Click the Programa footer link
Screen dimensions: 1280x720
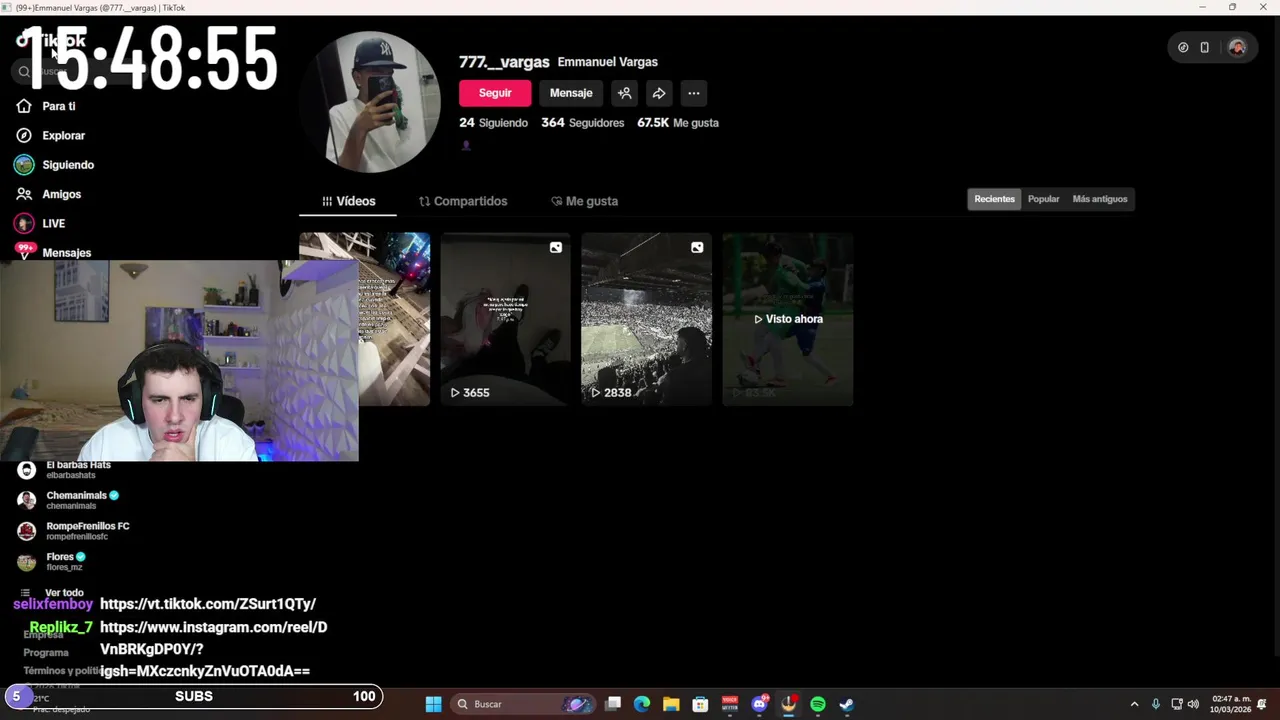[46, 653]
